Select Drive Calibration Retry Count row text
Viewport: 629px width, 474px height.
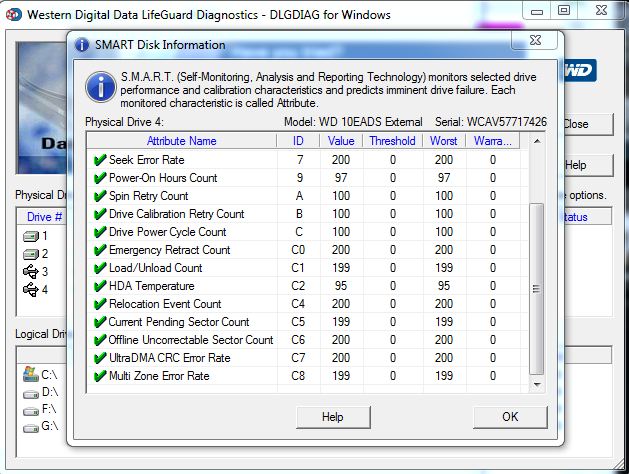[177, 214]
